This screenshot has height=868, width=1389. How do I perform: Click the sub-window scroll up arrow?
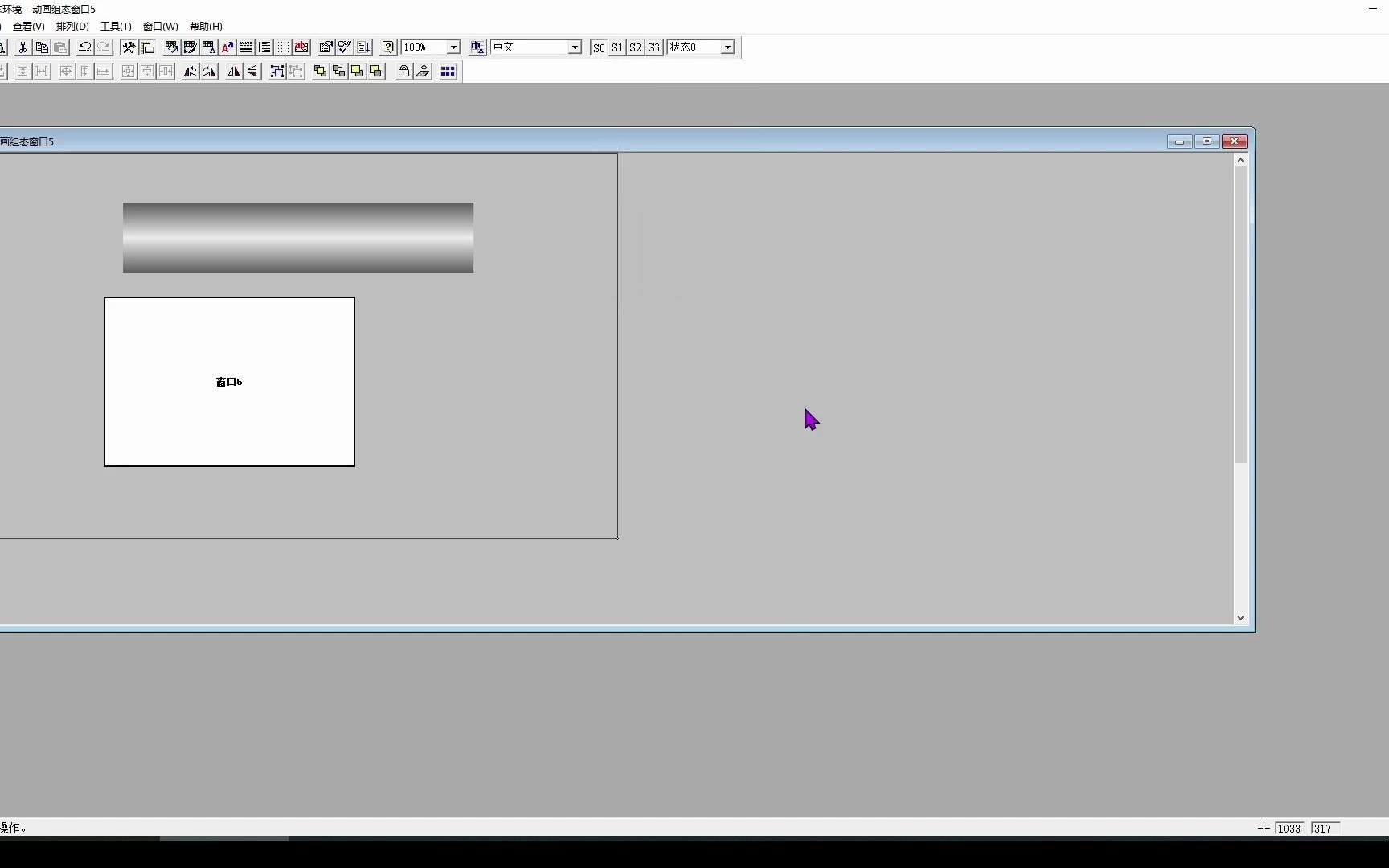pos(1240,160)
